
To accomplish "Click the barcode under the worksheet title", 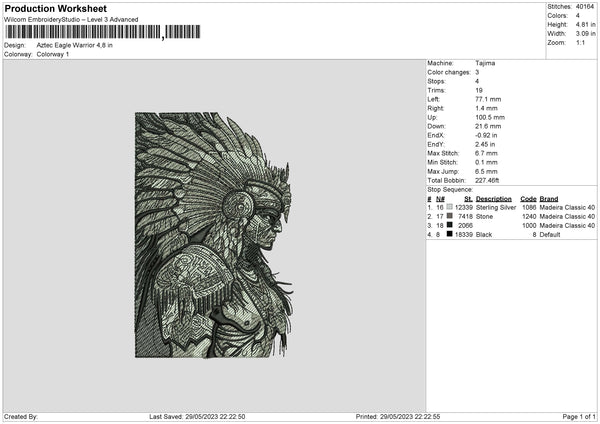I will tap(102, 32).
